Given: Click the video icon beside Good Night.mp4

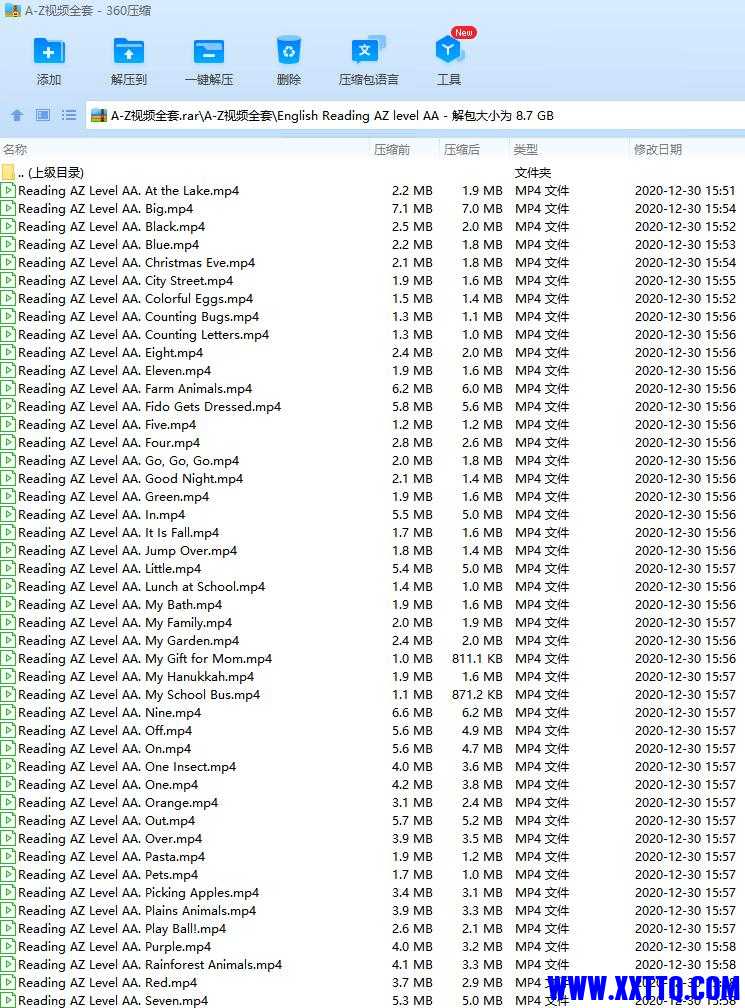Looking at the screenshot, I should (8, 478).
